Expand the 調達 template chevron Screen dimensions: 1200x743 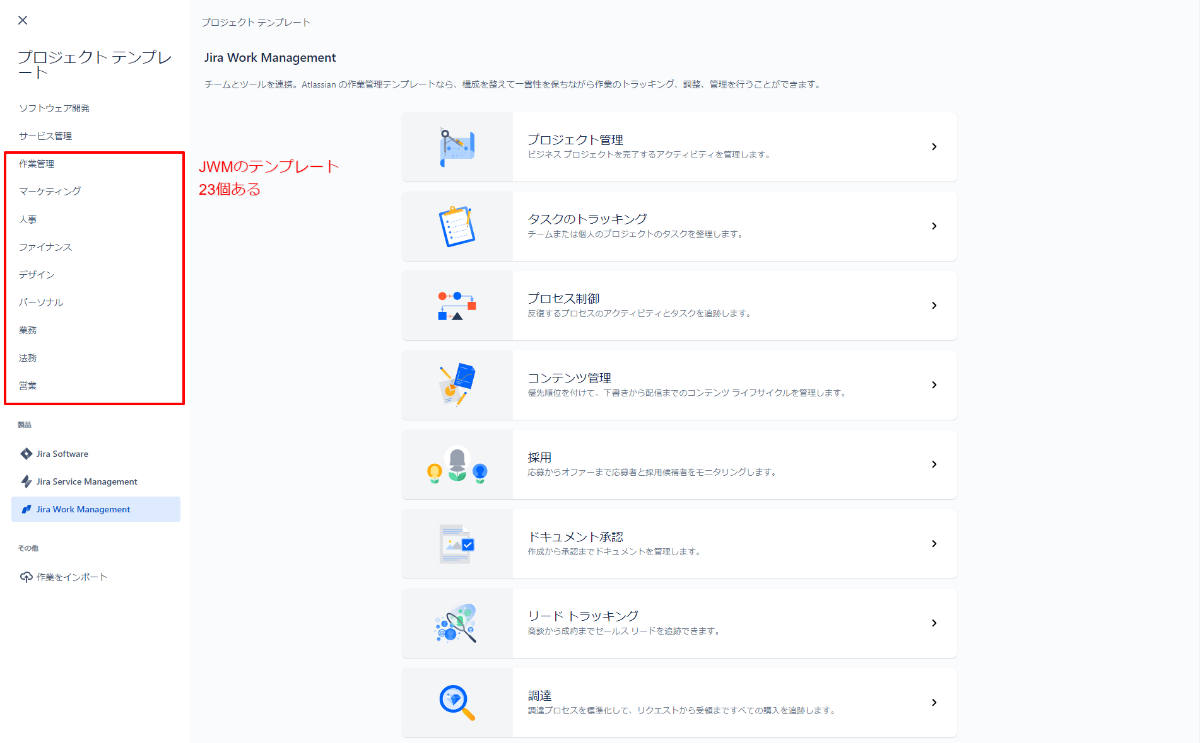(x=934, y=702)
